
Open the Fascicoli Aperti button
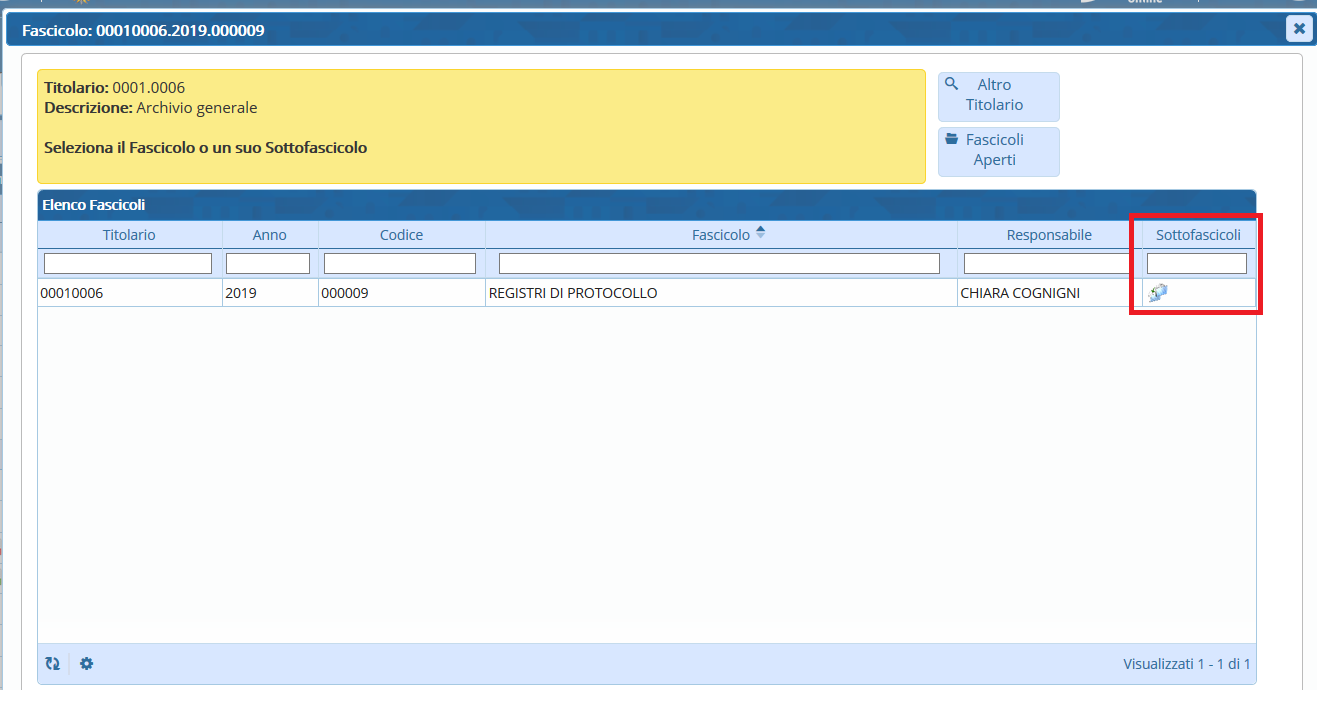998,151
